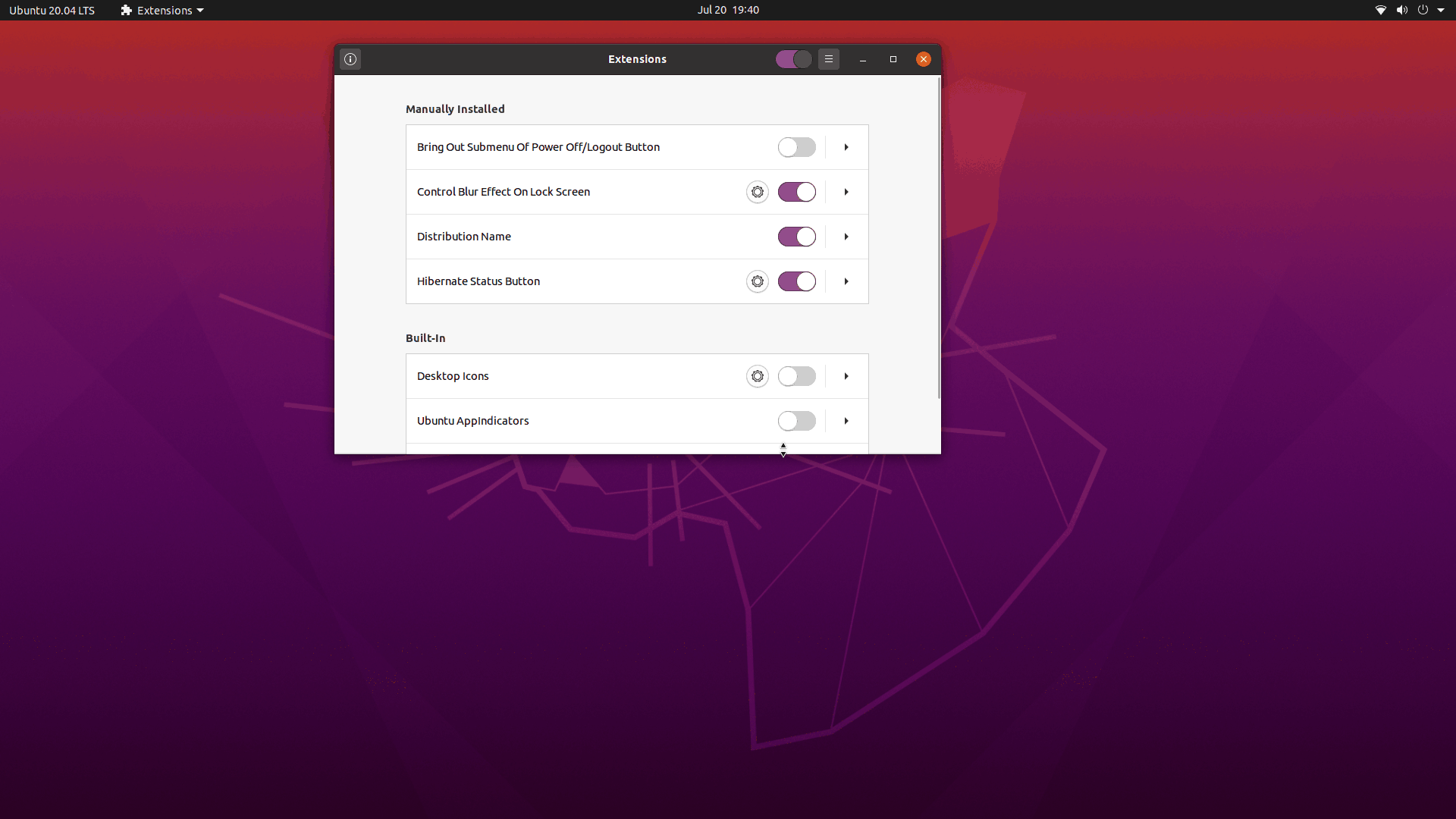Click the volume icon in the top bar
The width and height of the screenshot is (1456, 819).
pyautogui.click(x=1401, y=10)
